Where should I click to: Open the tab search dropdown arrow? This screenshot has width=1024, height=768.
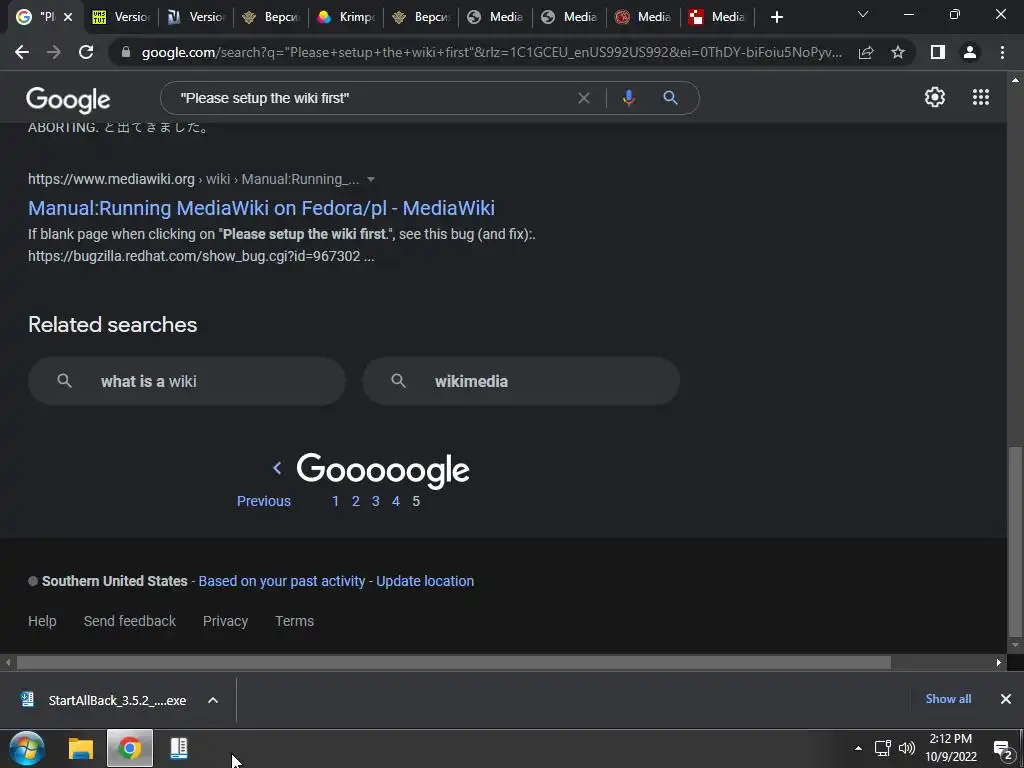[x=863, y=14]
